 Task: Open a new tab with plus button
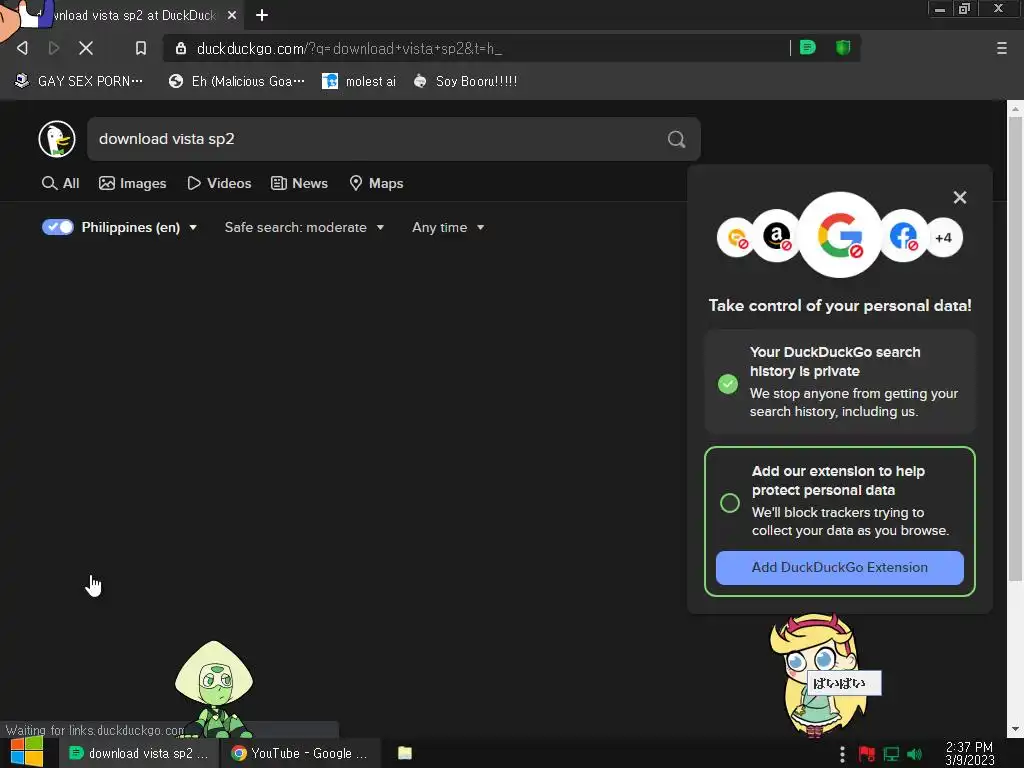pyautogui.click(x=262, y=15)
